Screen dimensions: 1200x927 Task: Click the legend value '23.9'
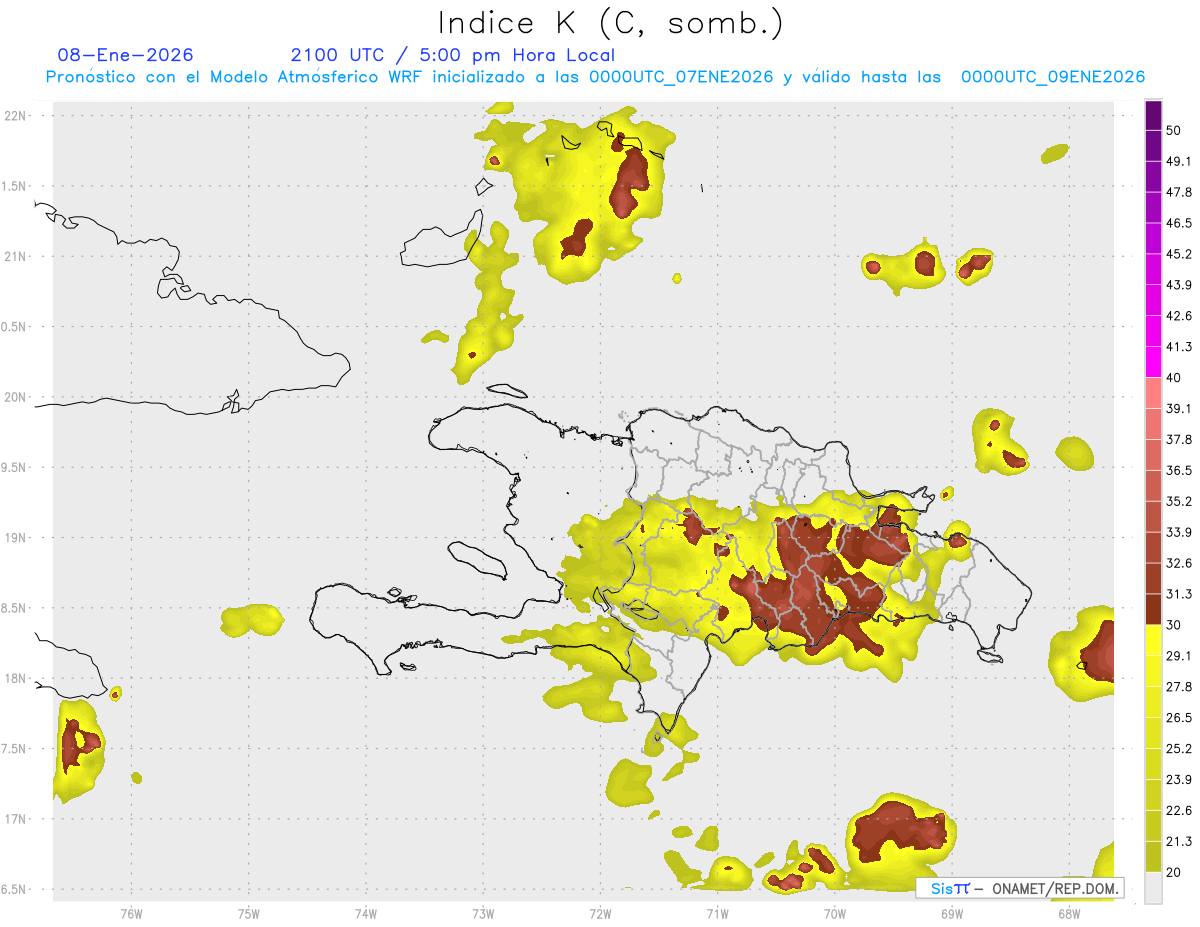tap(1179, 780)
